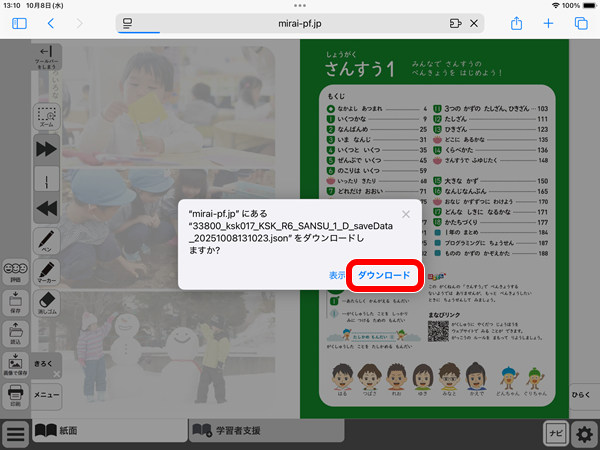Open the Safari share sheet
This screenshot has height=450, width=600.
[x=517, y=23]
